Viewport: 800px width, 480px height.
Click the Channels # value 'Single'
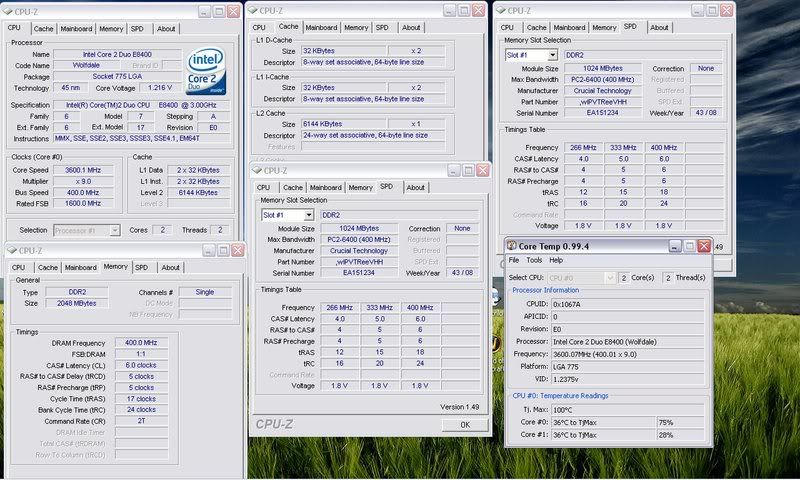pyautogui.click(x=205, y=292)
